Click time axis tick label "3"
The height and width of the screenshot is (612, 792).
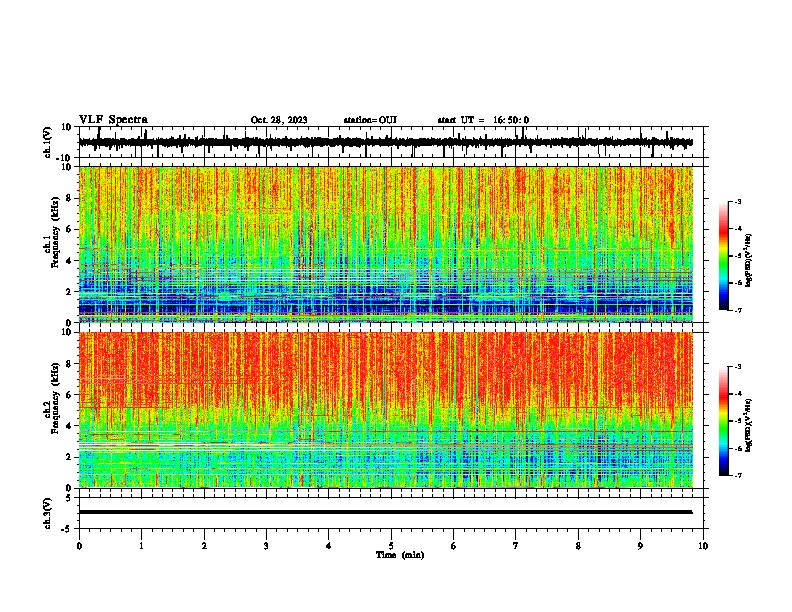pos(266,546)
